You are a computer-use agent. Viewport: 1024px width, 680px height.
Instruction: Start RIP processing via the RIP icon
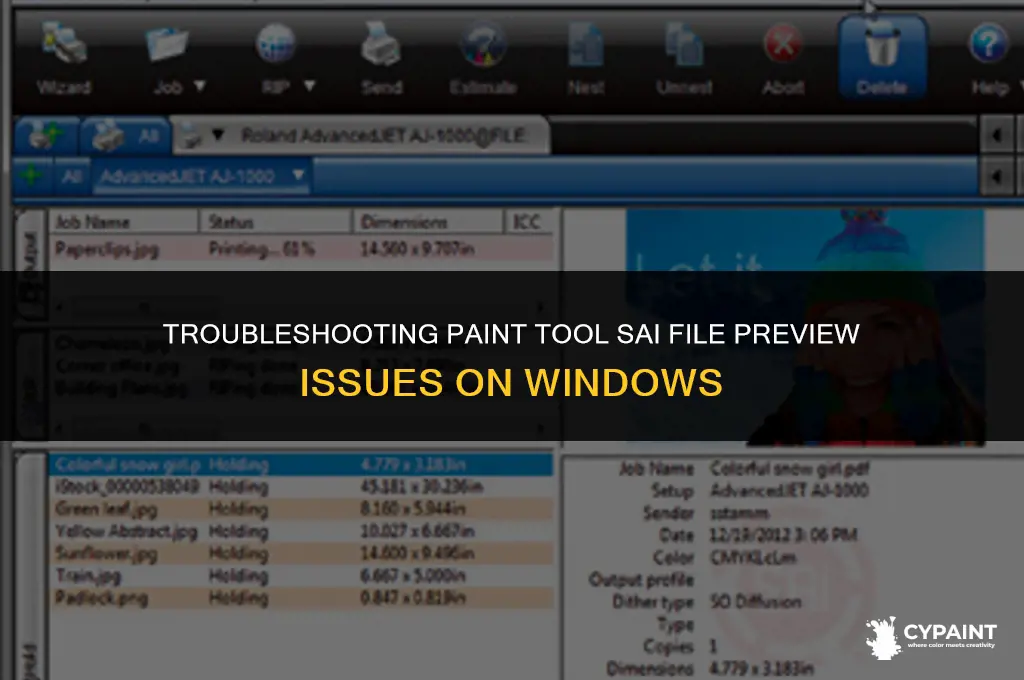click(276, 43)
